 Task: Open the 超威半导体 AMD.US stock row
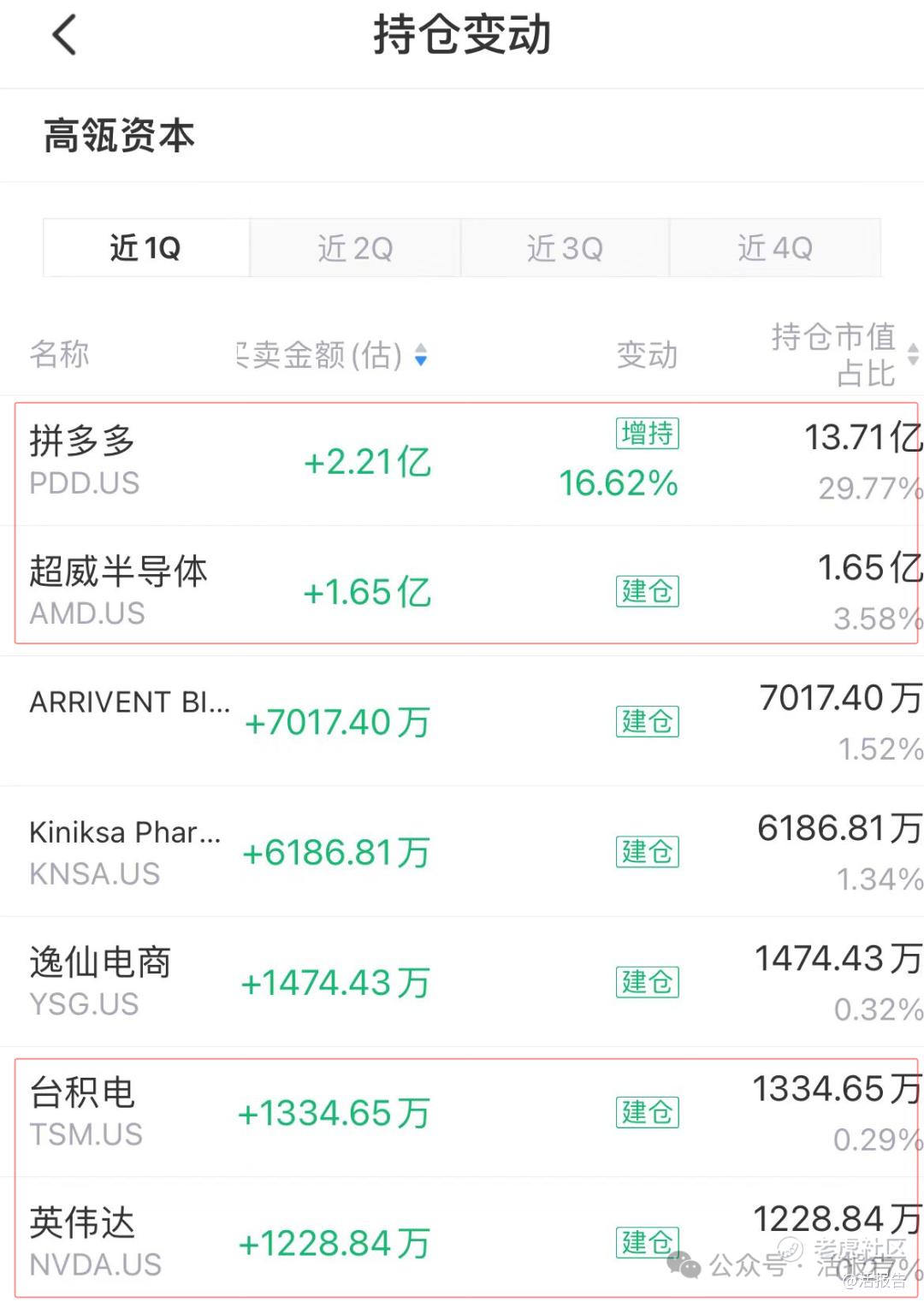point(462,591)
